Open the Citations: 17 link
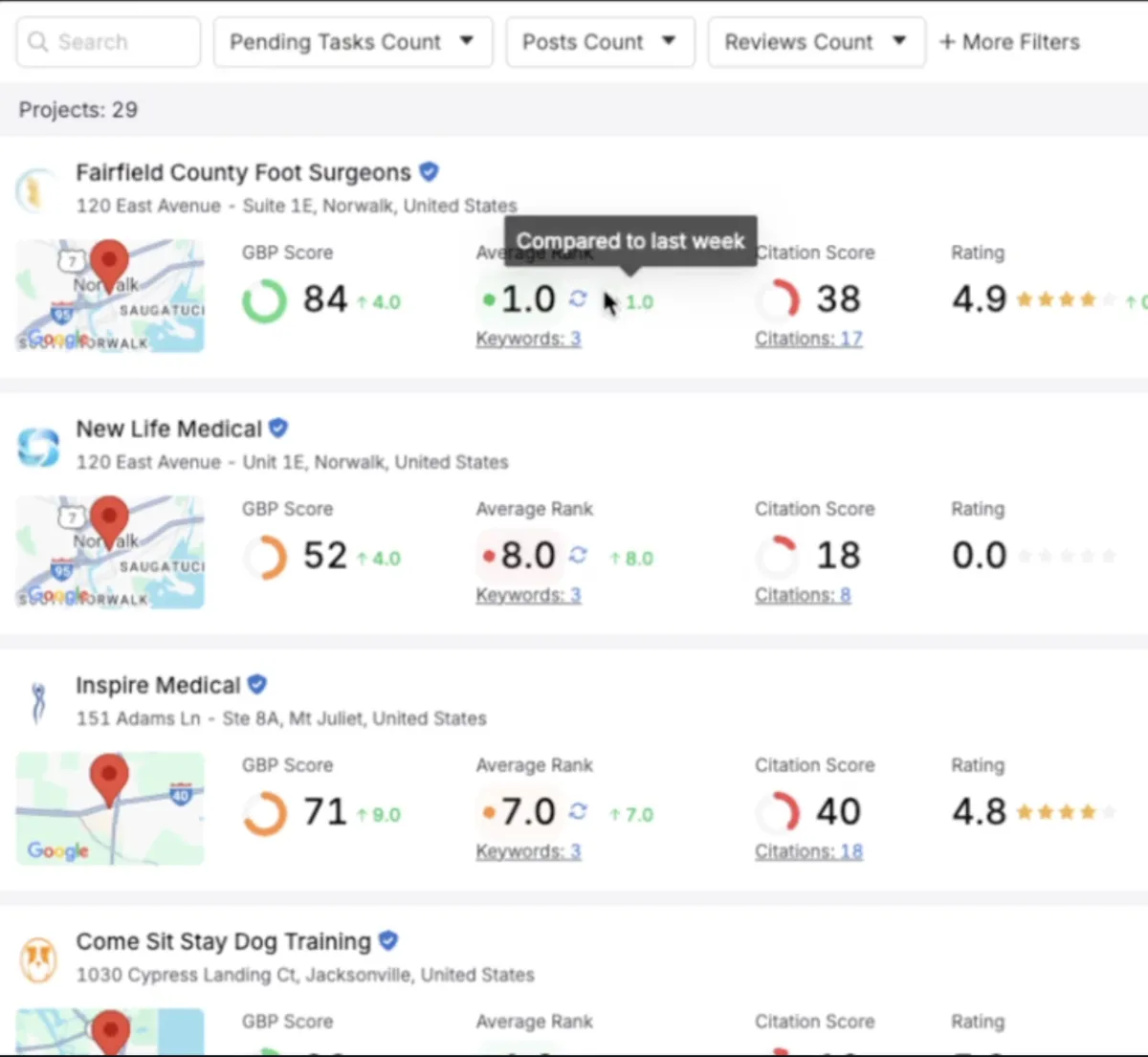Screen dimensions: 1148x1057 808,339
